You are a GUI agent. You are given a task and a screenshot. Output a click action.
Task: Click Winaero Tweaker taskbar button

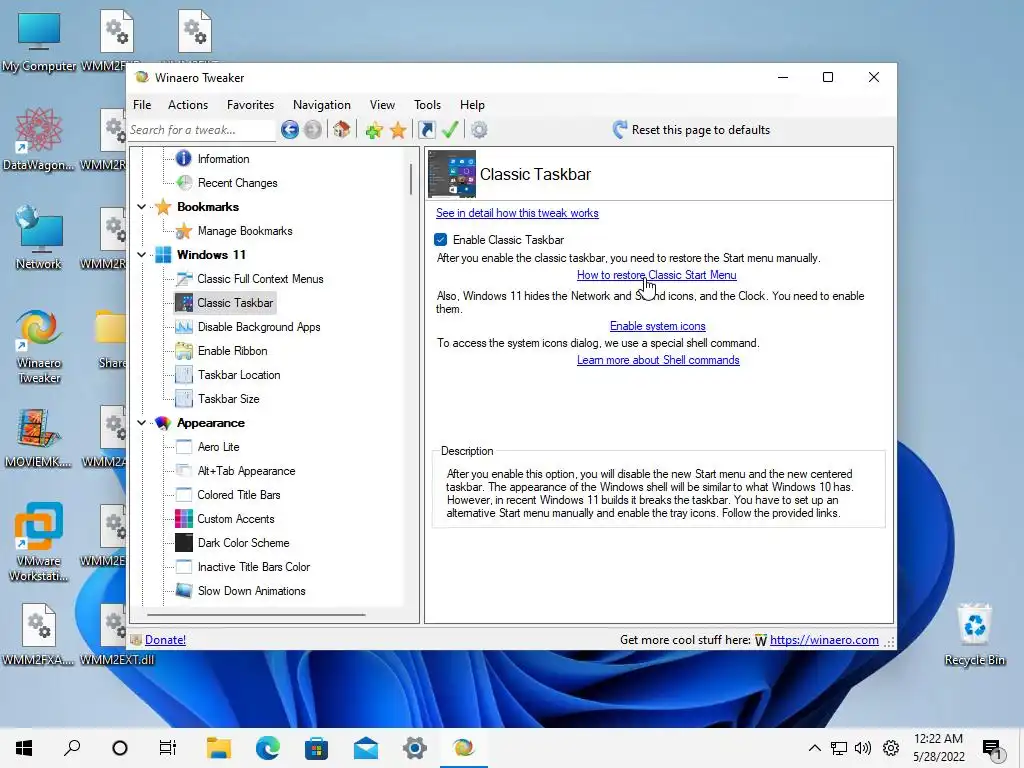click(464, 748)
